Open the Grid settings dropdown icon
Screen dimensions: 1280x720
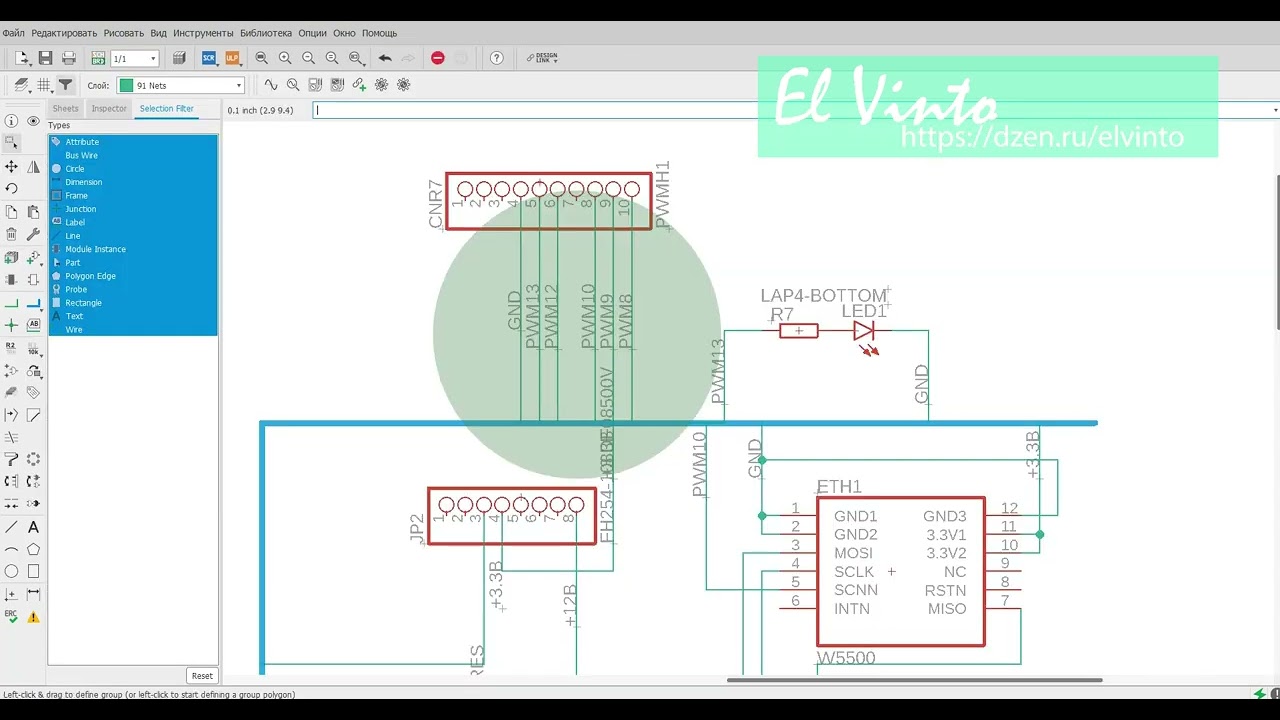coord(44,85)
